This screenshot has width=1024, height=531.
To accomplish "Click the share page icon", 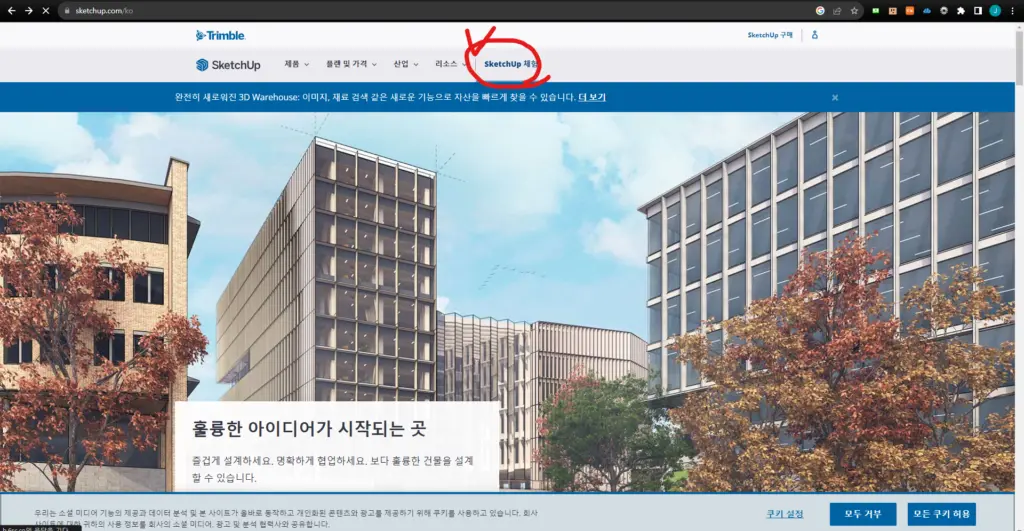I will tap(837, 10).
